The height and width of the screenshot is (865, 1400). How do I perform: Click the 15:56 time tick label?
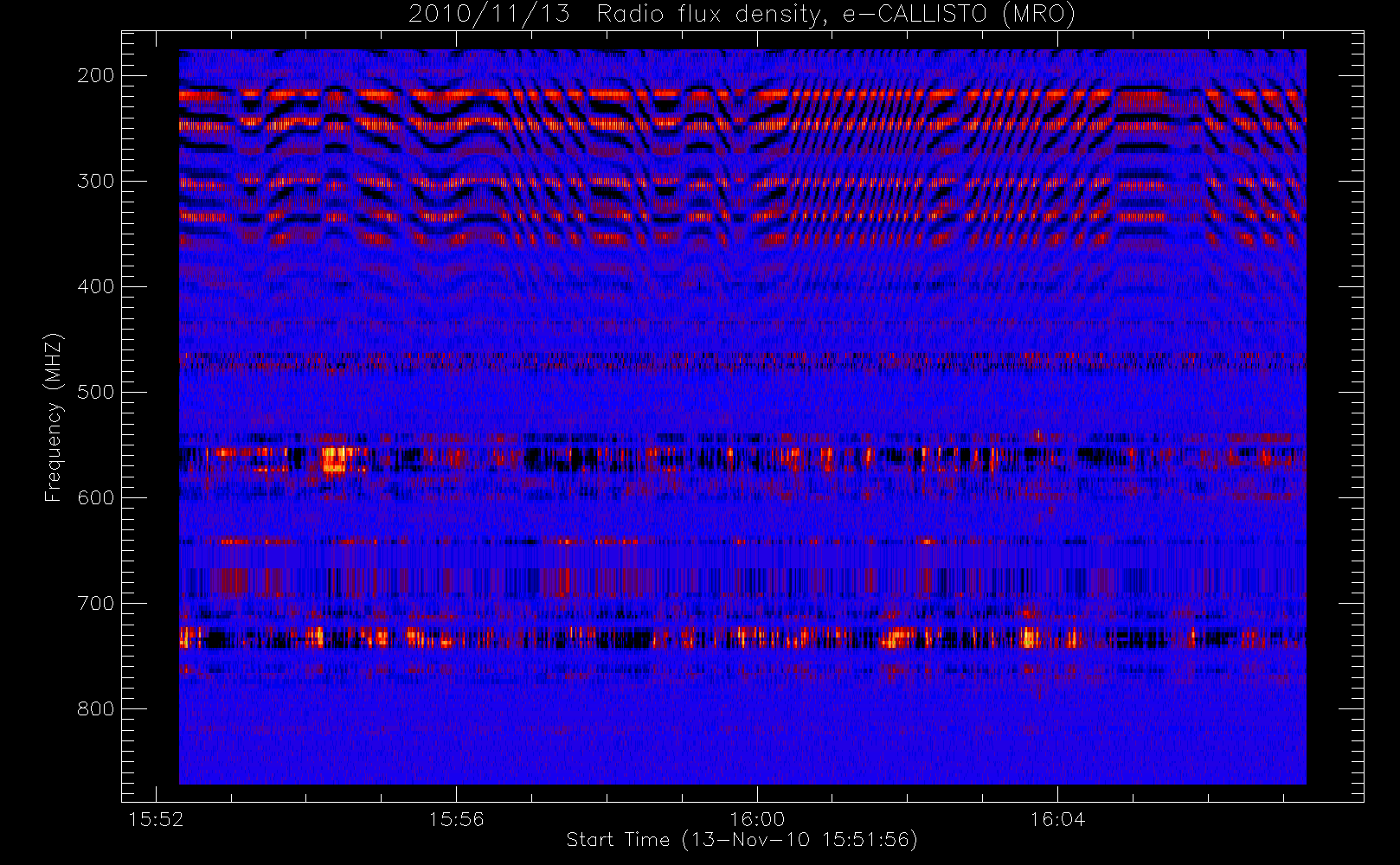pyautogui.click(x=456, y=819)
